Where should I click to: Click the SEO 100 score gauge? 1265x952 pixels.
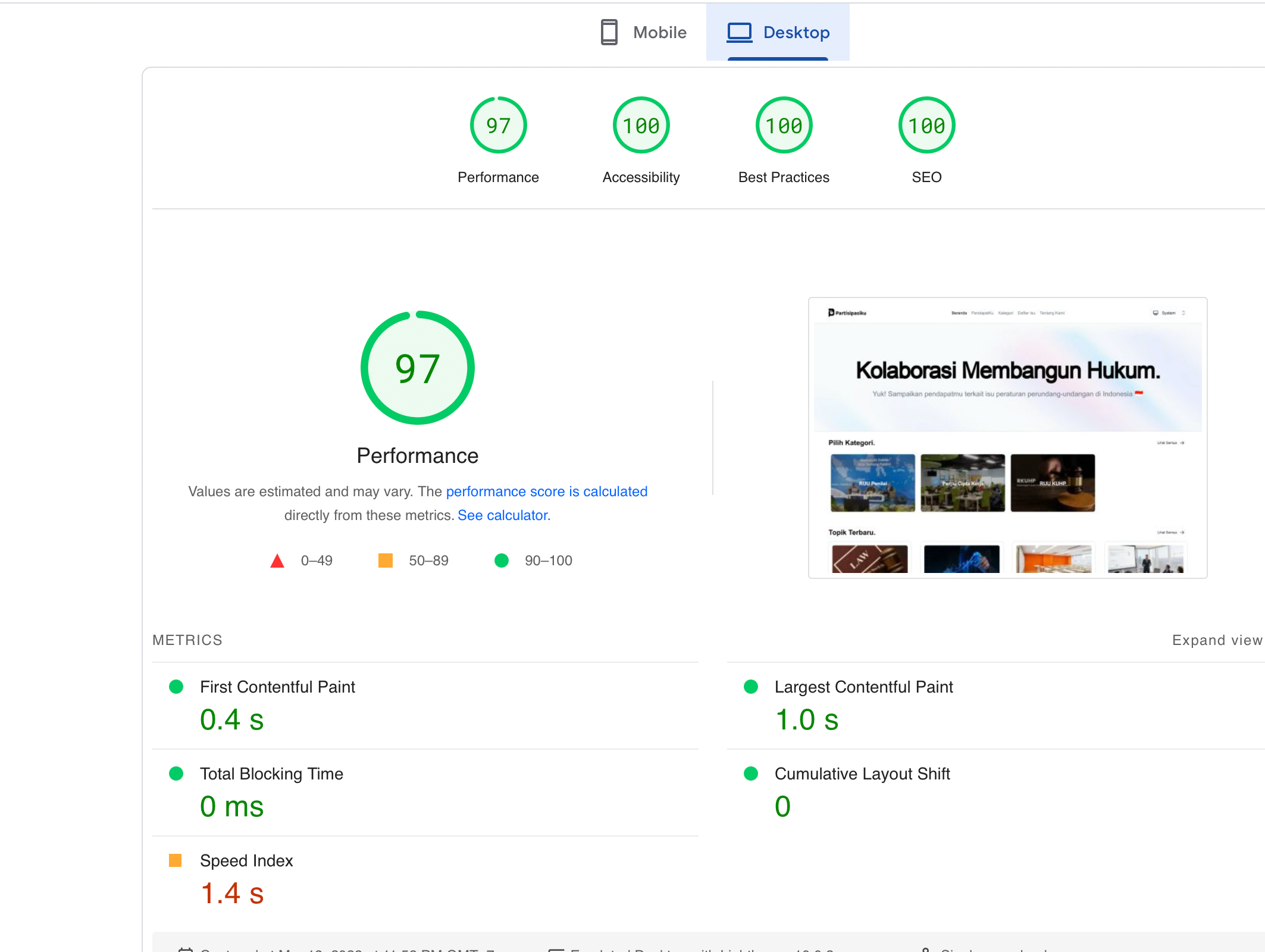click(926, 126)
